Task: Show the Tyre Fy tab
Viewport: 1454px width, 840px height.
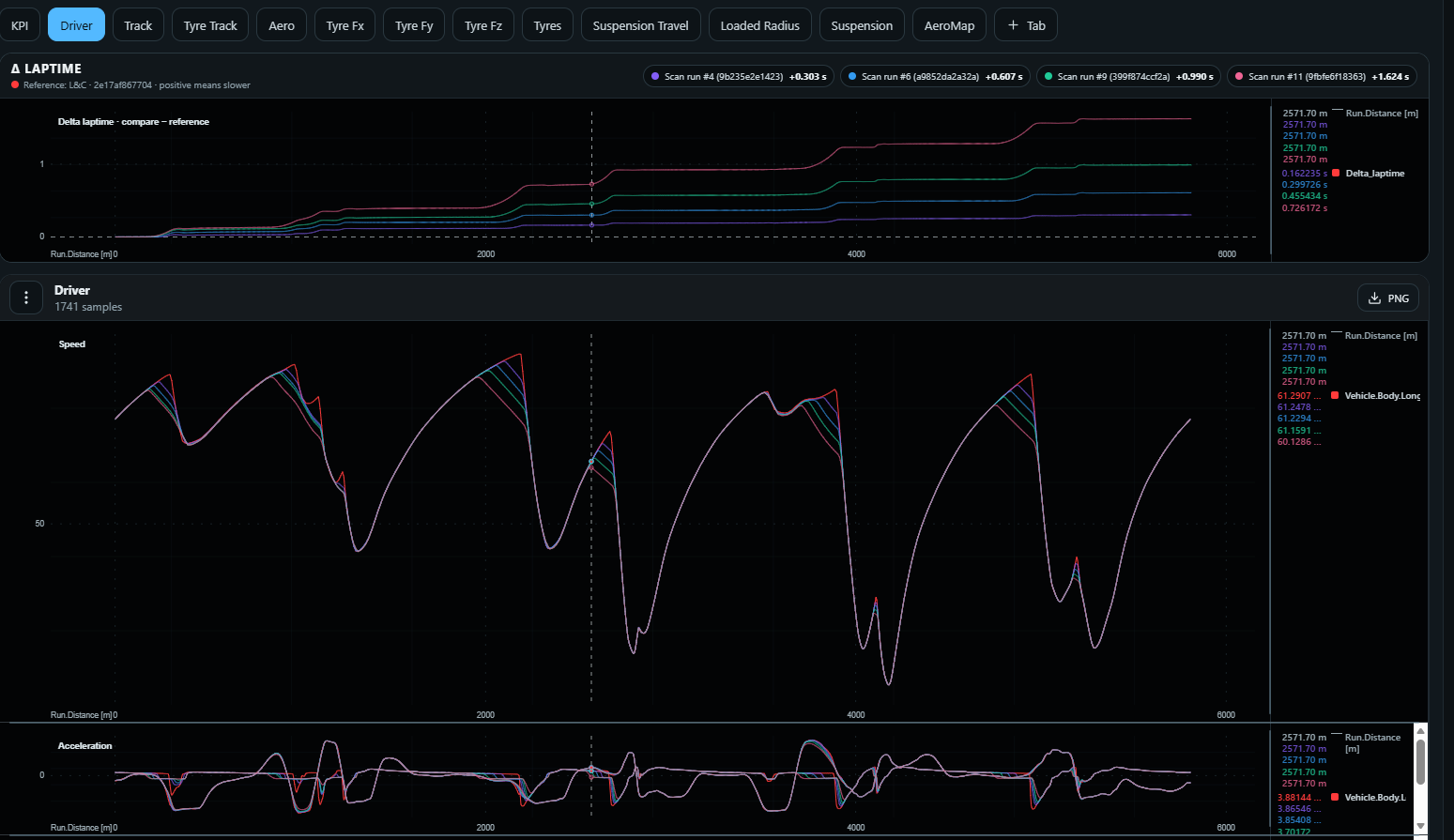Action: click(414, 25)
